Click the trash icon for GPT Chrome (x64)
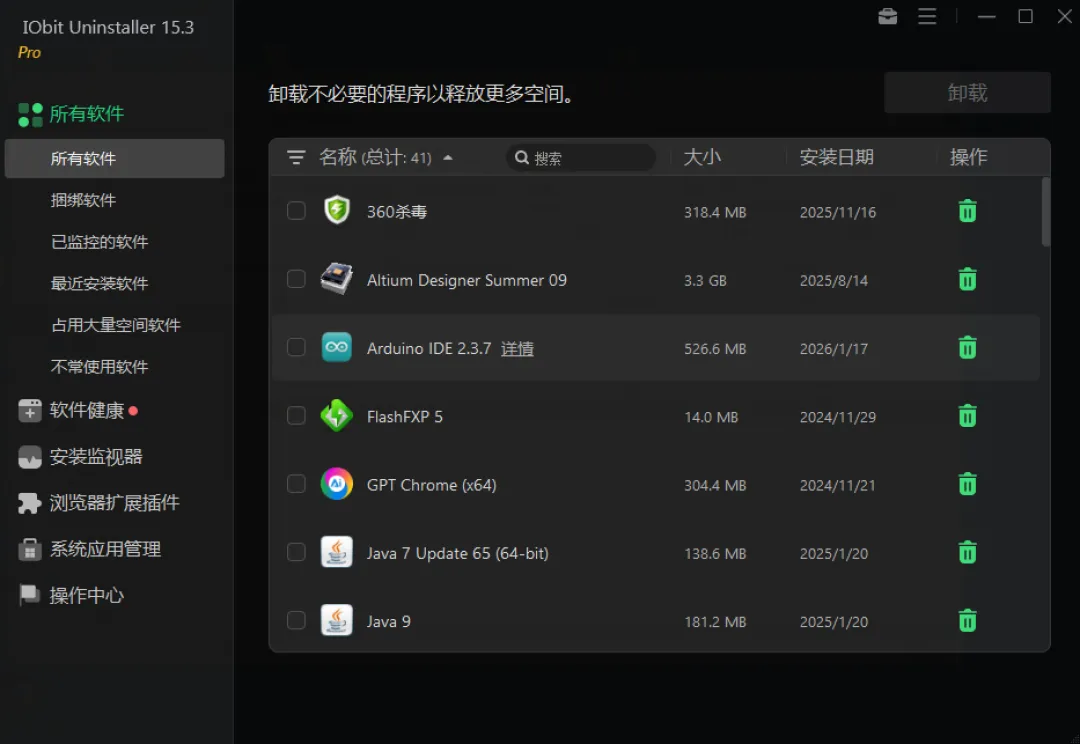 [x=967, y=484]
